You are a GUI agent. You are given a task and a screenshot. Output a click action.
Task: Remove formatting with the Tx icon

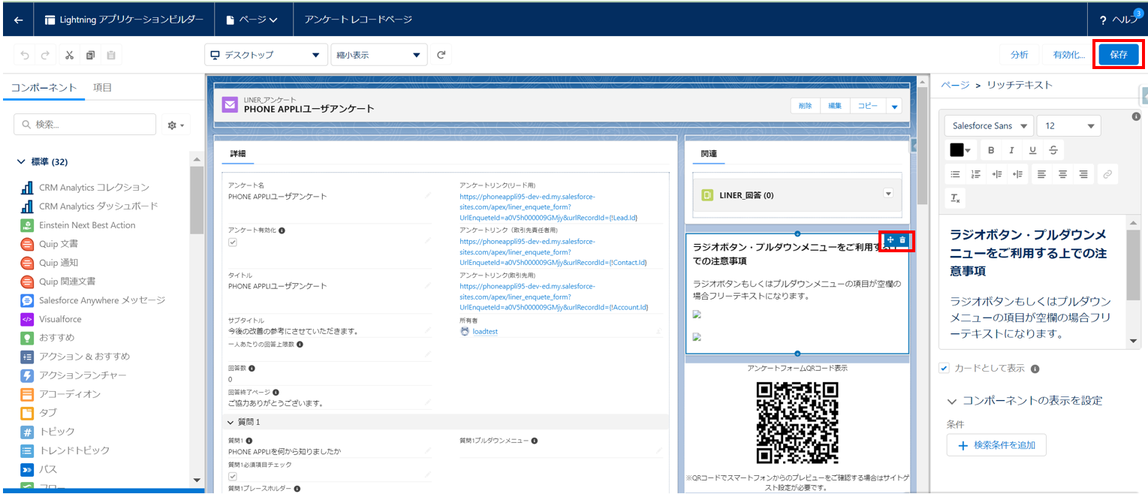coord(955,198)
